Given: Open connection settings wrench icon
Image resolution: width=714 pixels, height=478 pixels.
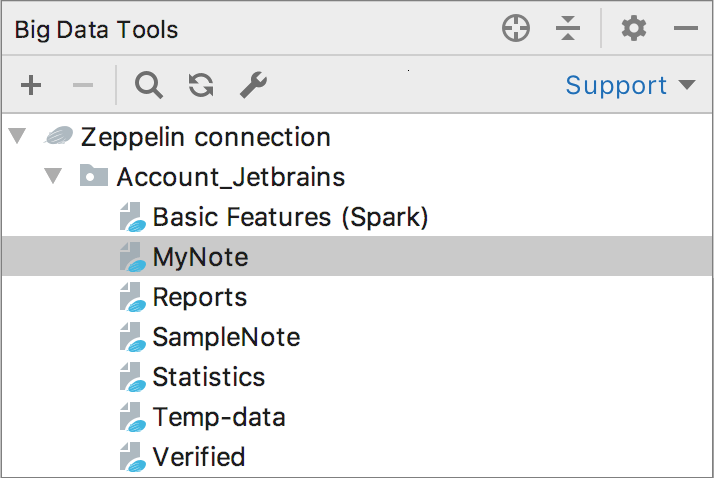Looking at the screenshot, I should tap(253, 86).
